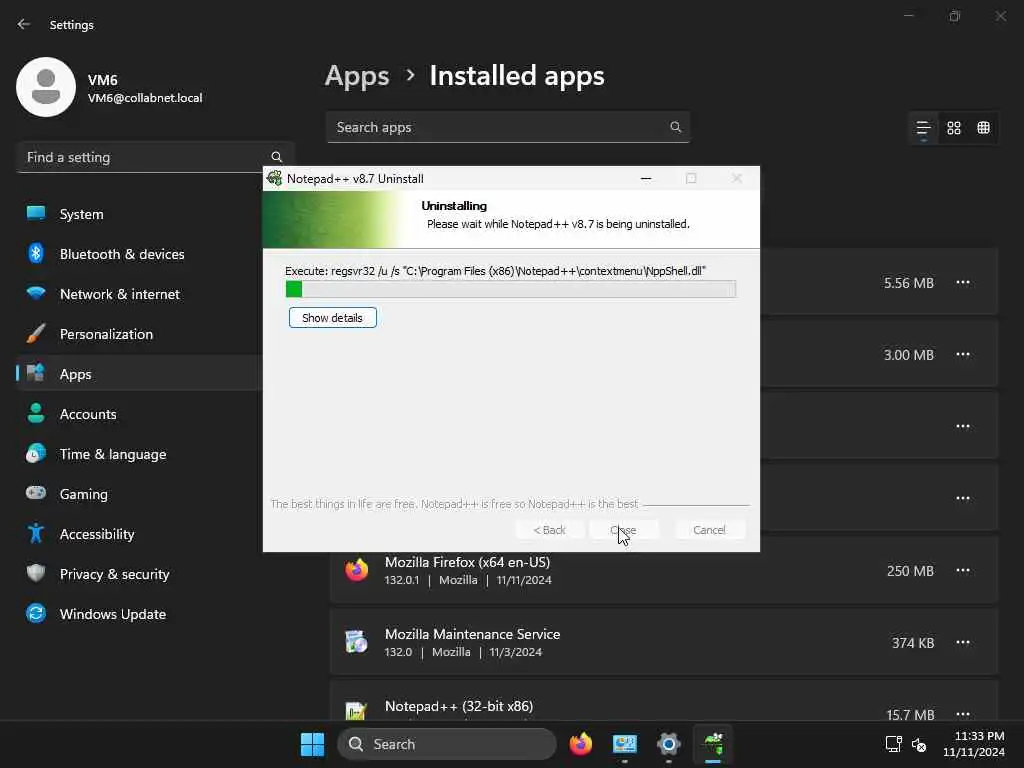This screenshot has width=1024, height=768.
Task: Open Accessibility settings
Action: (x=140, y=534)
